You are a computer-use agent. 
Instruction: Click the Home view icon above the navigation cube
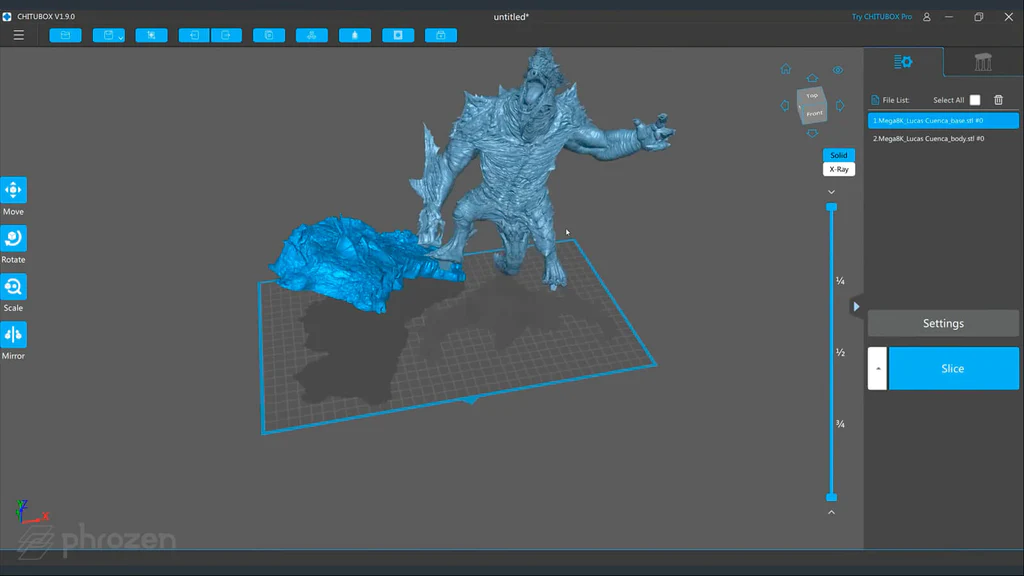point(786,69)
